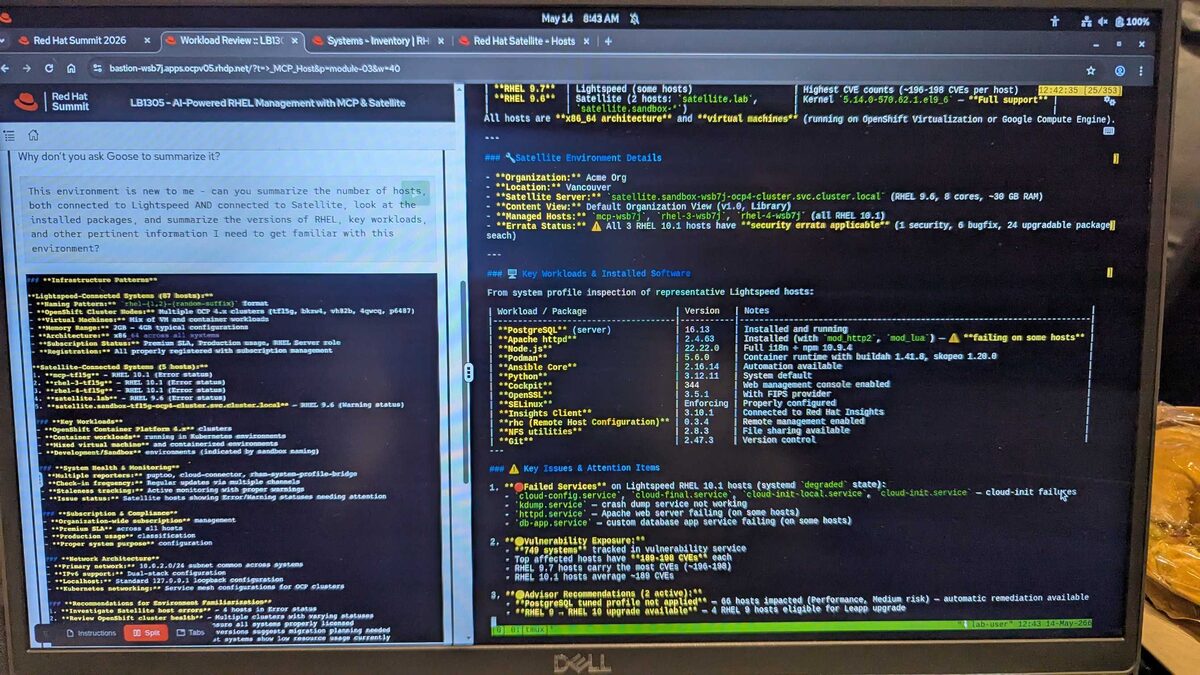Image resolution: width=1200 pixels, height=675 pixels.
Task: Open the new tab plus button
Action: (608, 41)
